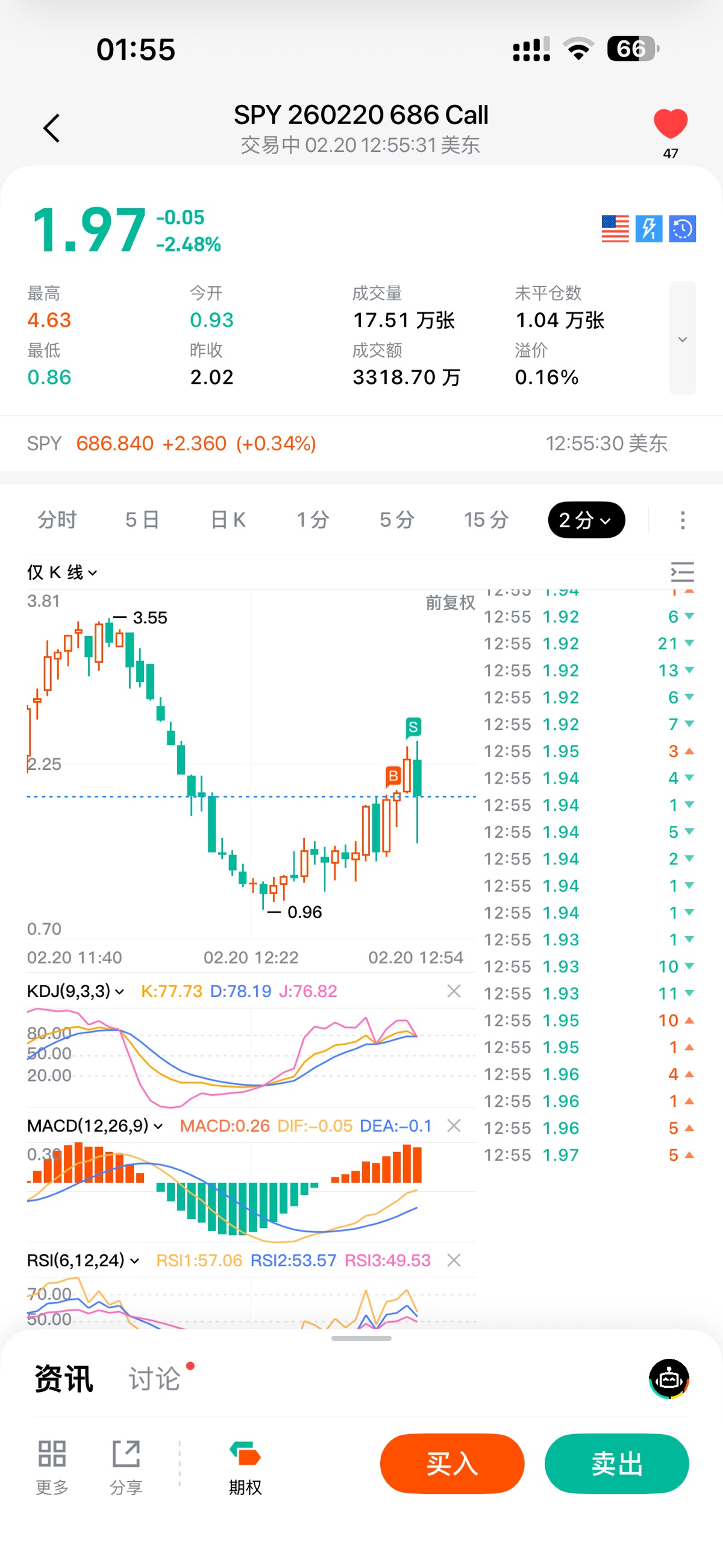Switch to the 日K chart tab

[228, 520]
